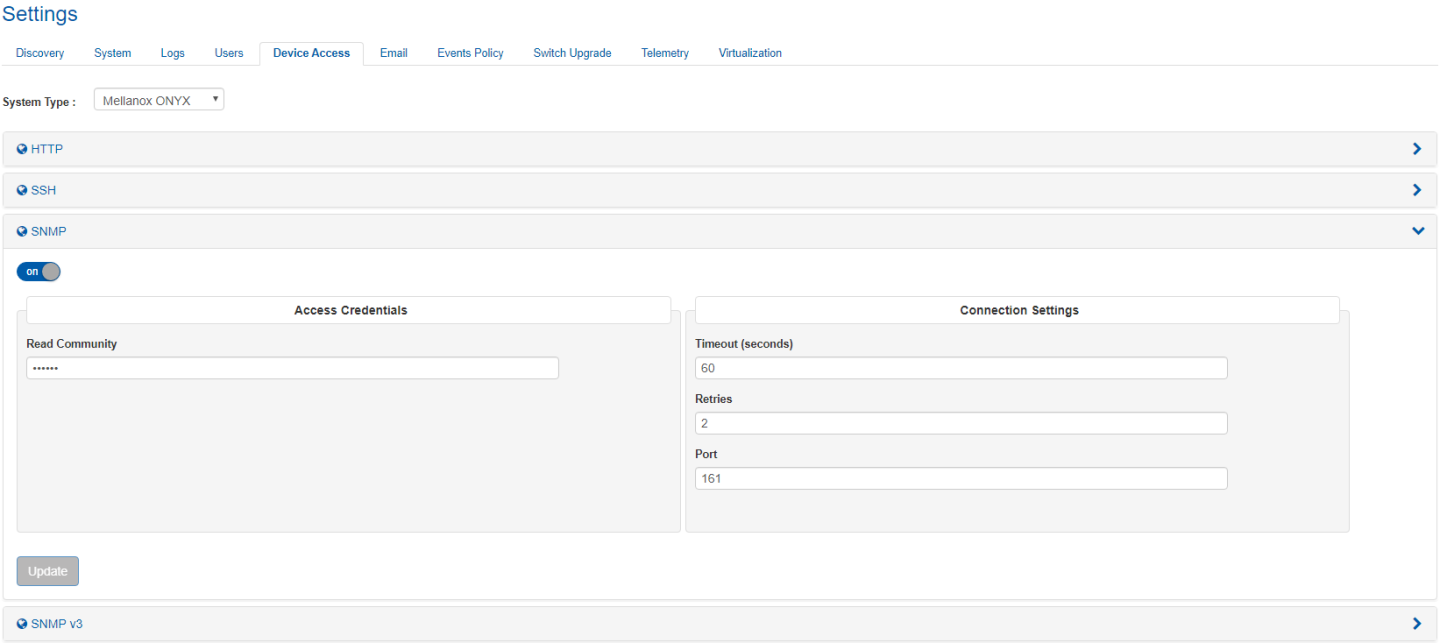The height and width of the screenshot is (643, 1440).
Task: Click the globe icon beside SNMP
Action: pyautogui.click(x=22, y=231)
